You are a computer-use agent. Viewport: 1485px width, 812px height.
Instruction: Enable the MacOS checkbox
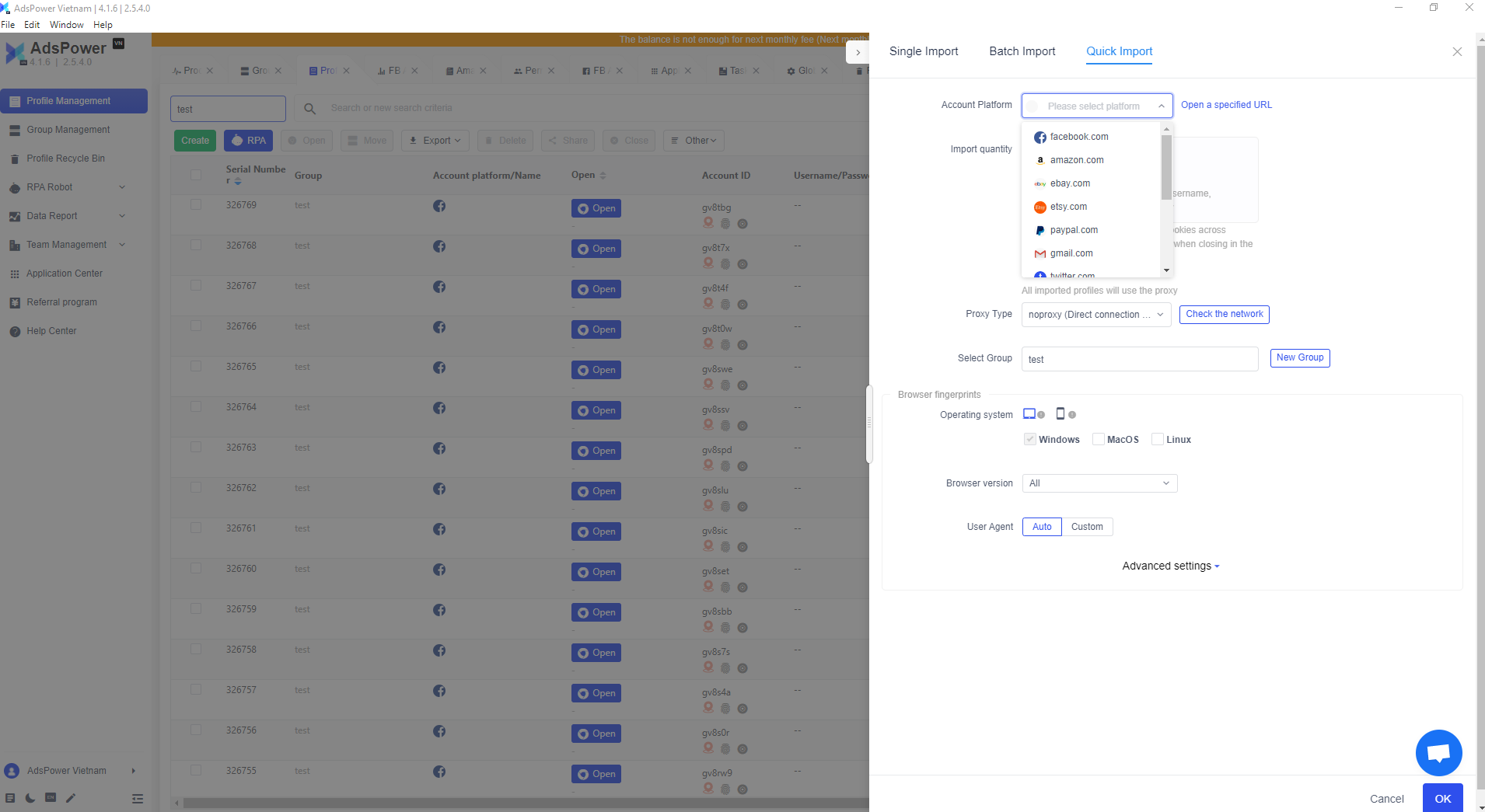[1099, 440]
